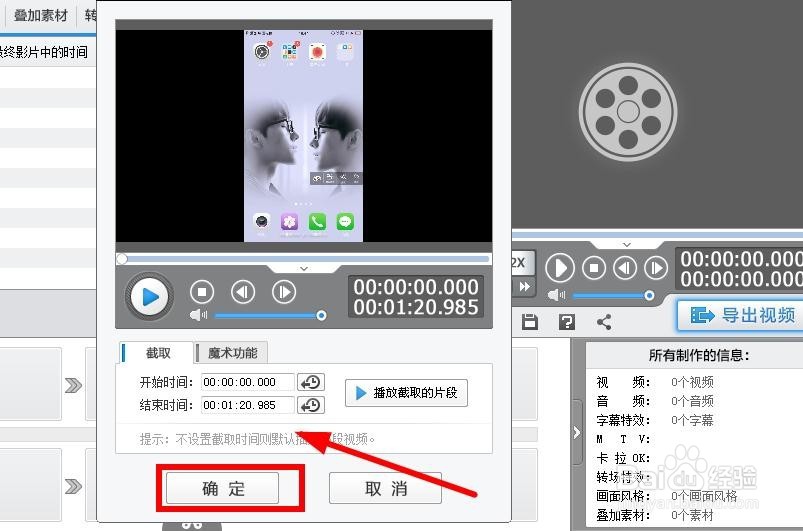Click the save floppy disk icon

point(530,322)
